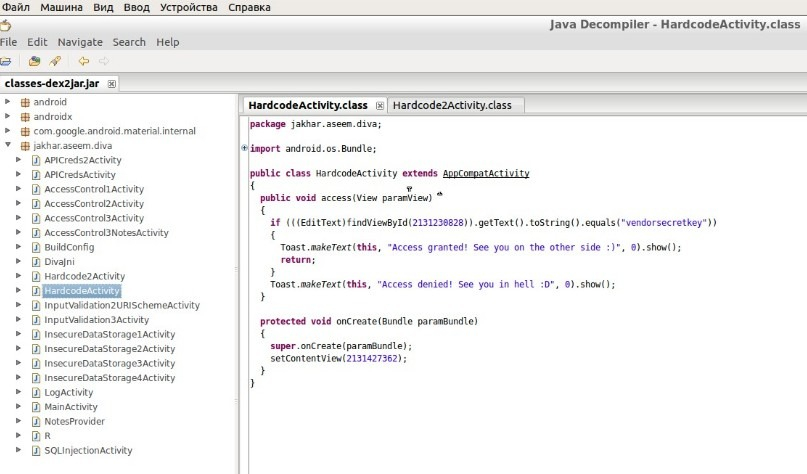Screen dimensions: 807x474
Task: Click the Back arrow toolbar icon
Action: pos(83,61)
